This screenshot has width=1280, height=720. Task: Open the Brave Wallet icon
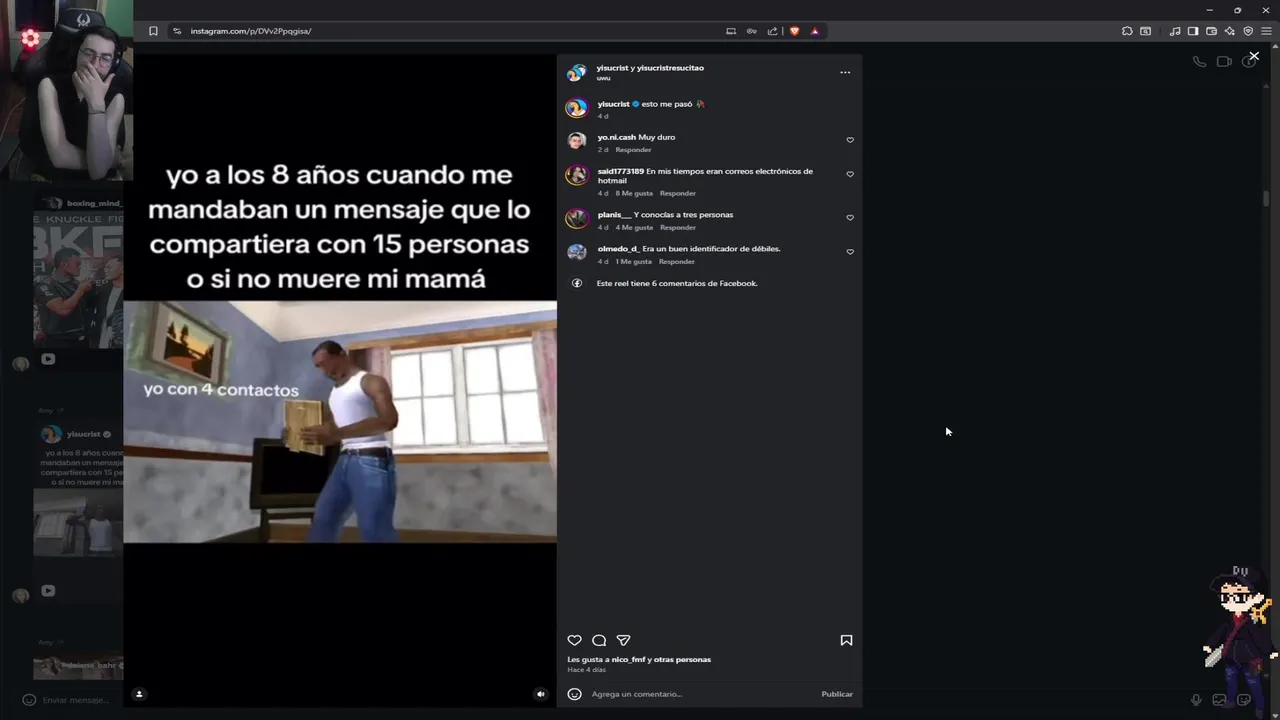tap(1211, 31)
